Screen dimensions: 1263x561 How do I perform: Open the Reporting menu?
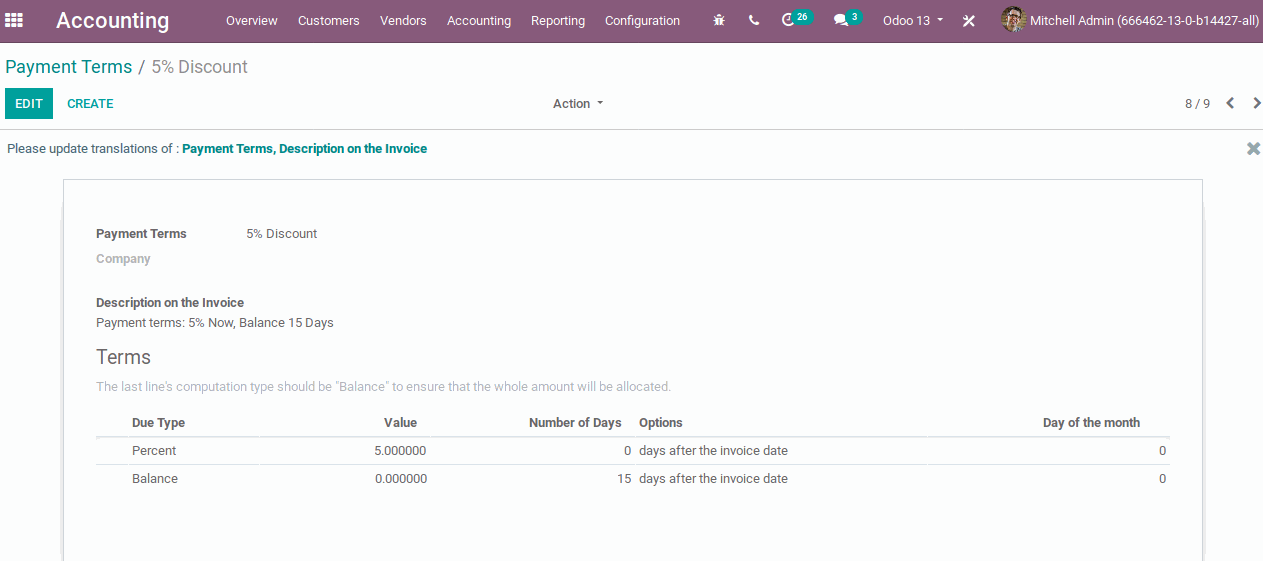coord(558,21)
